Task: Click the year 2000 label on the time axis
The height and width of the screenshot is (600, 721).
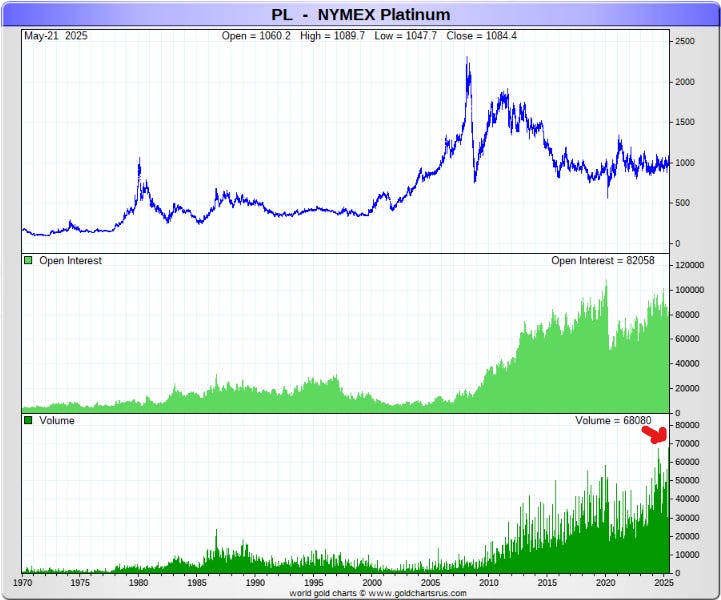Action: [372, 583]
